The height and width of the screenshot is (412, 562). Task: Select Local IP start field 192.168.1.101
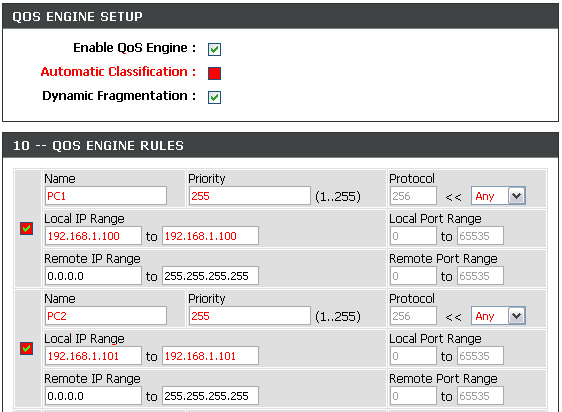(x=93, y=356)
